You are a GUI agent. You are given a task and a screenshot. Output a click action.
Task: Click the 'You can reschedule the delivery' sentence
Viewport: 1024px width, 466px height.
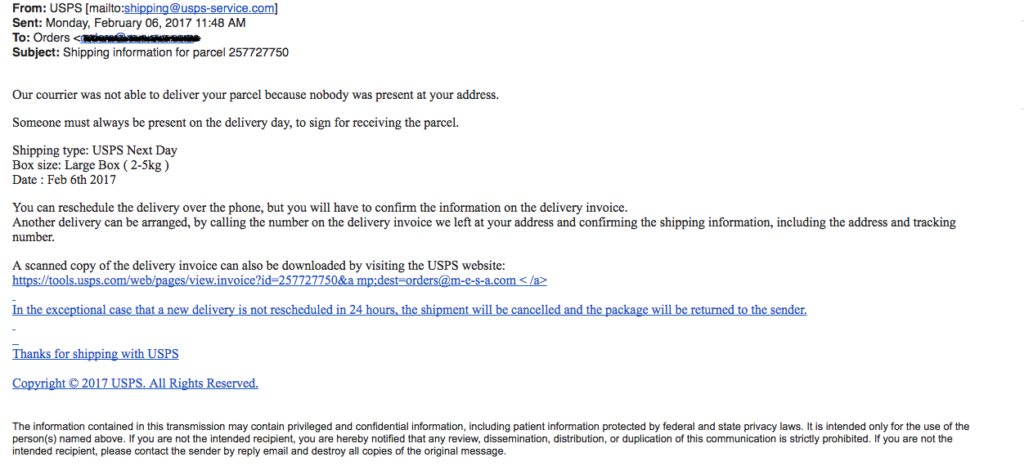[x=319, y=208]
